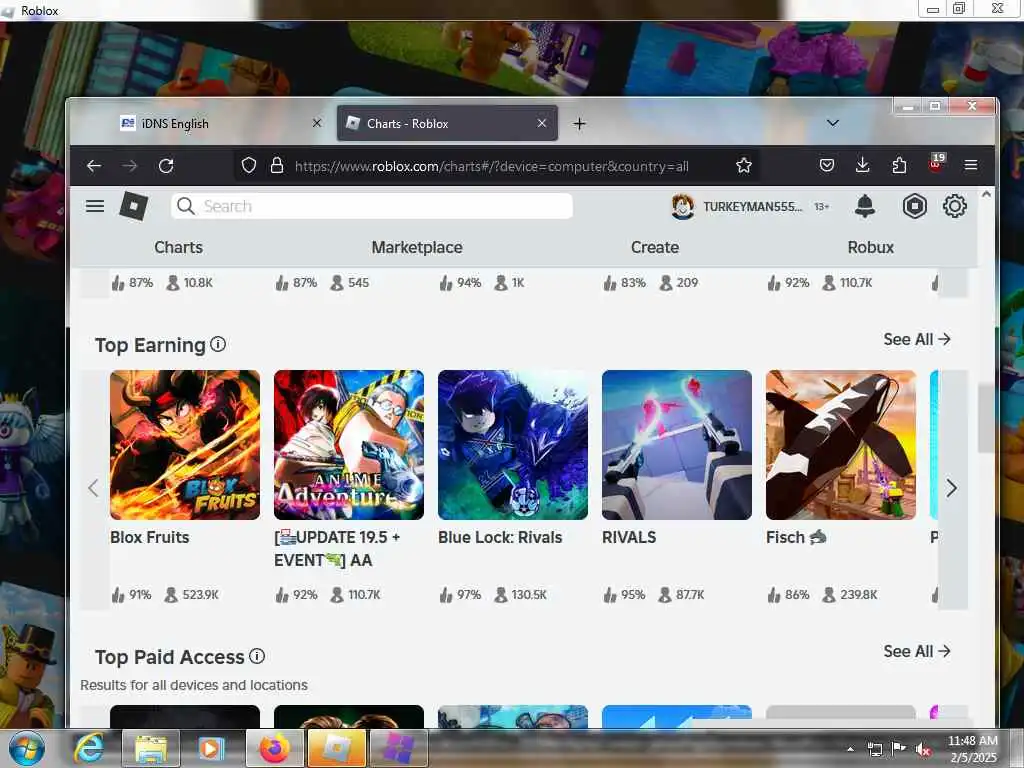Open the Roblox settings gear
The height and width of the screenshot is (768, 1024).
[x=955, y=206]
